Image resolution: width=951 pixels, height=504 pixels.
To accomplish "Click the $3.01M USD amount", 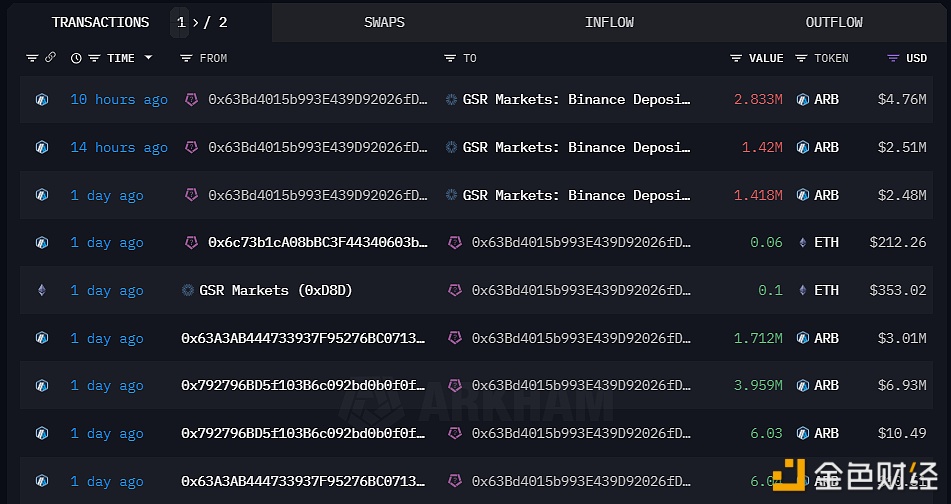I will point(902,338).
